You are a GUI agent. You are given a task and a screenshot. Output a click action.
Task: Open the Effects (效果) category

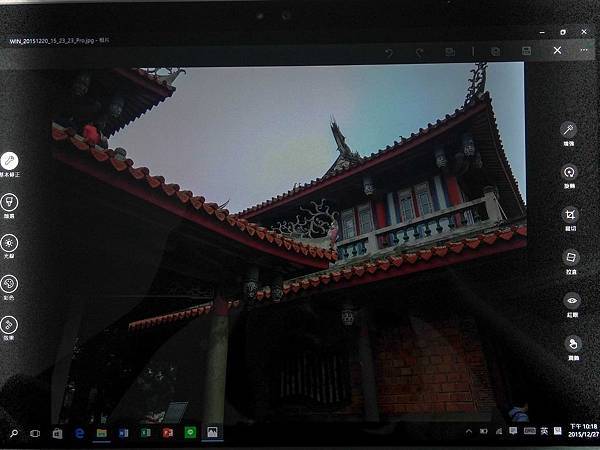pos(9,328)
